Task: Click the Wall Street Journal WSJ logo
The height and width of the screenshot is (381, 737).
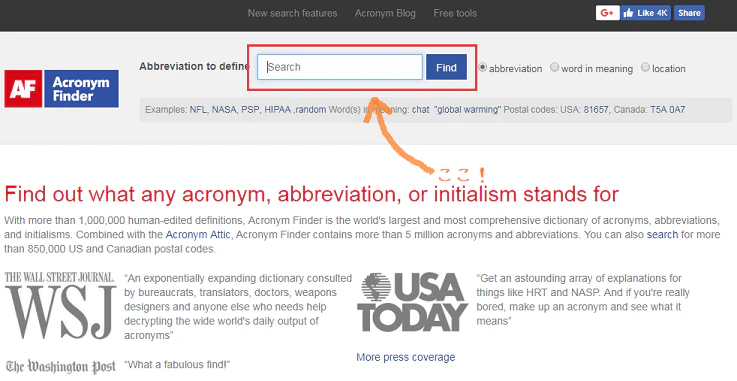Action: [x=60, y=306]
